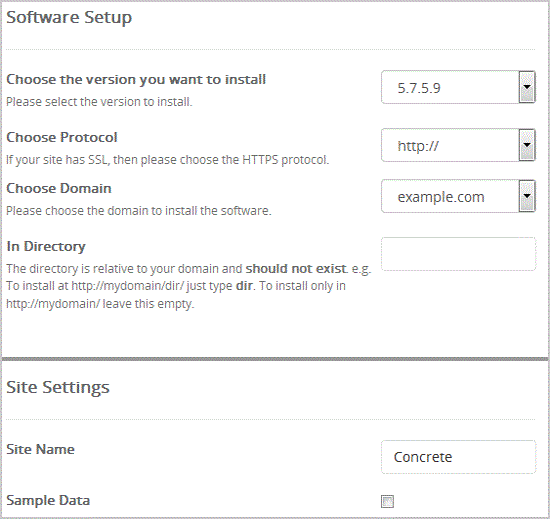The image size is (550, 519).
Task: Open the version selector showing 5.7.5.9
Action: pyautogui.click(x=458, y=87)
